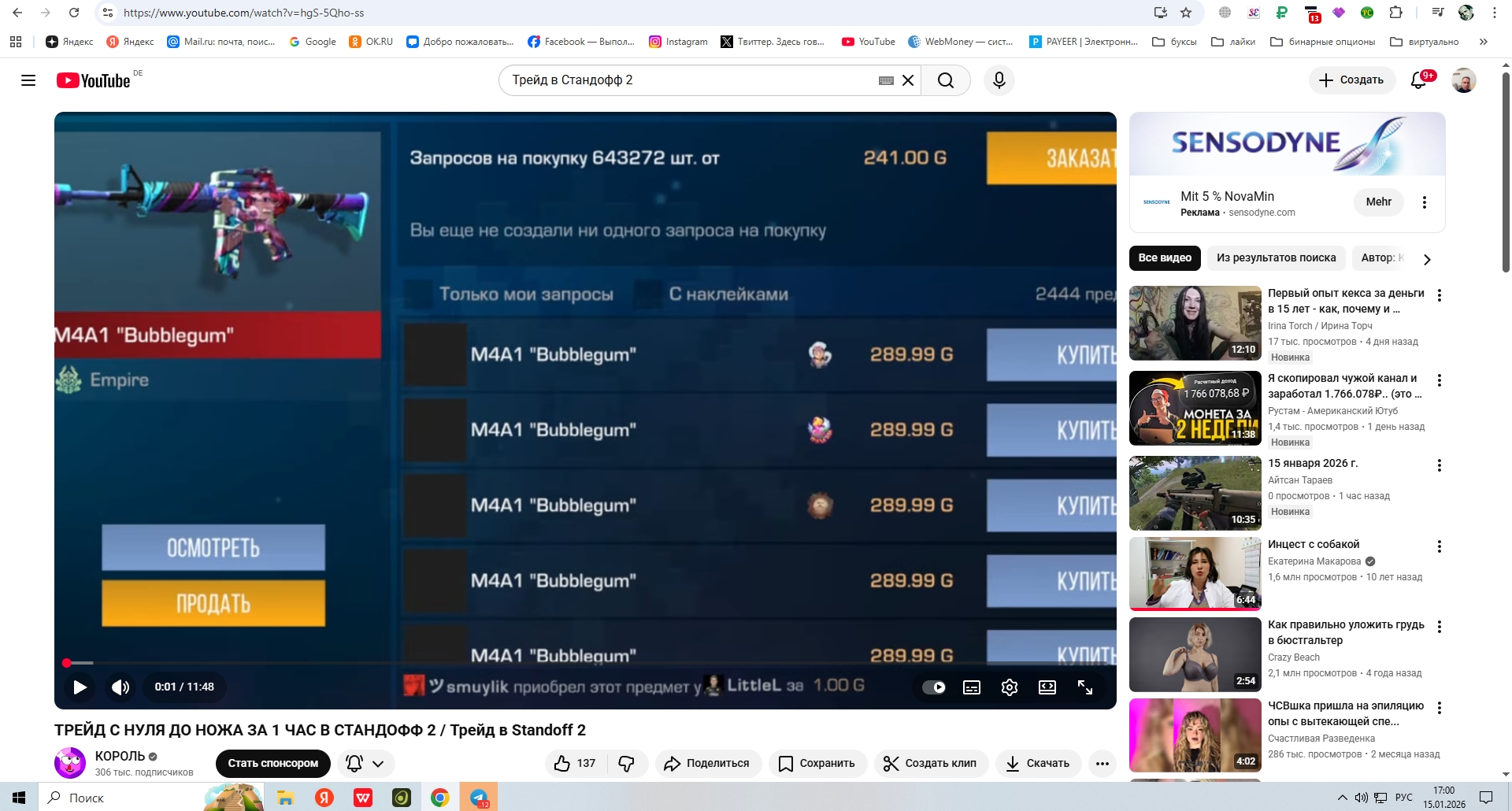
Task: Open the Chrome apps grid in bookmarks bar
Action: pyautogui.click(x=16, y=42)
